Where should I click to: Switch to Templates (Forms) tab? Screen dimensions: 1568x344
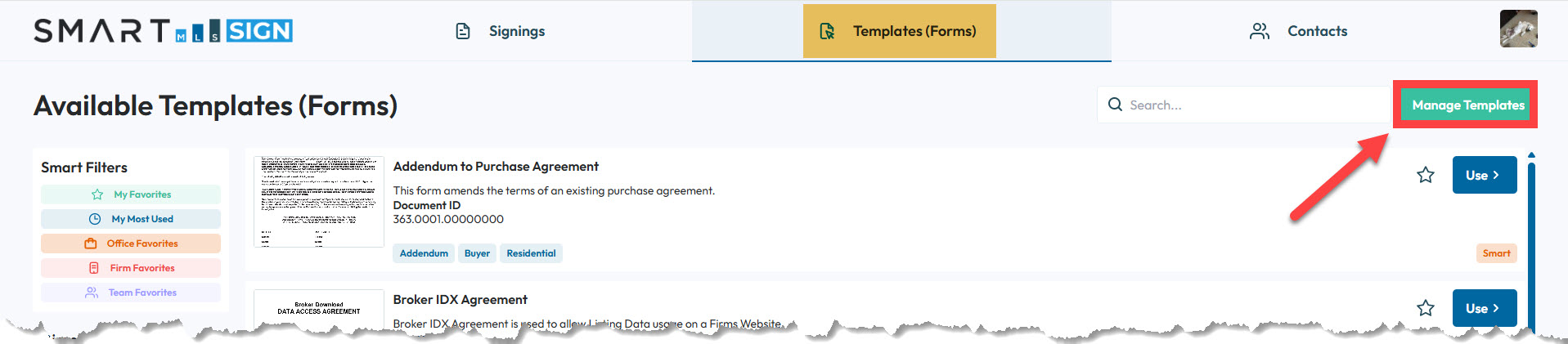pyautogui.click(x=900, y=31)
